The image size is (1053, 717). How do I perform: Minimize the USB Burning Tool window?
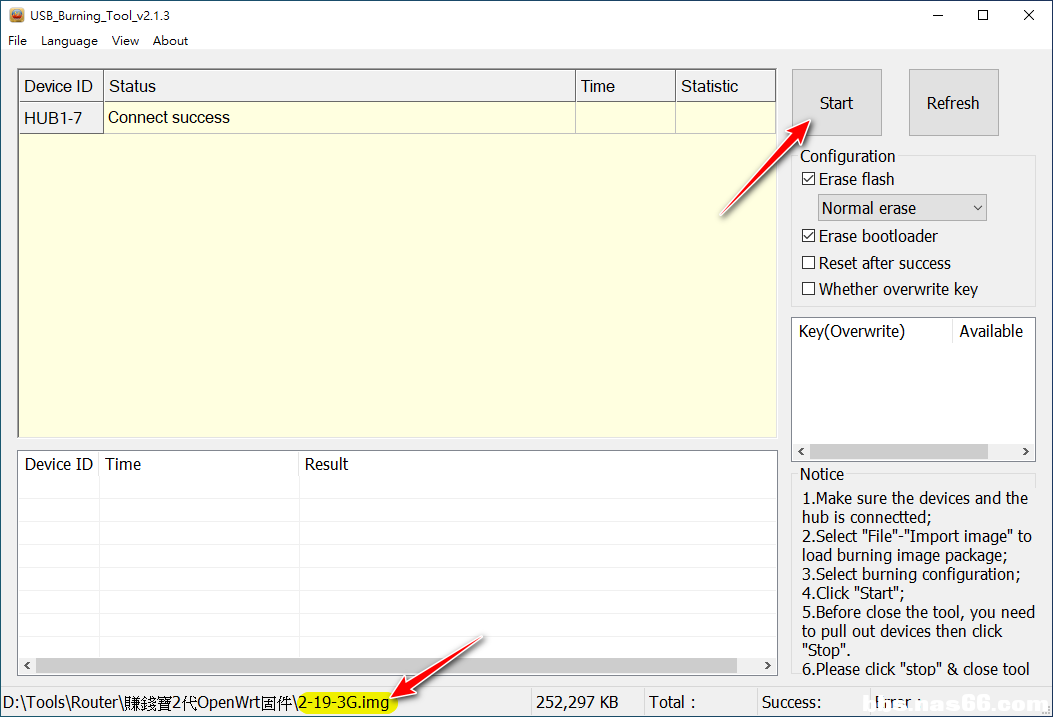pyautogui.click(x=937, y=15)
